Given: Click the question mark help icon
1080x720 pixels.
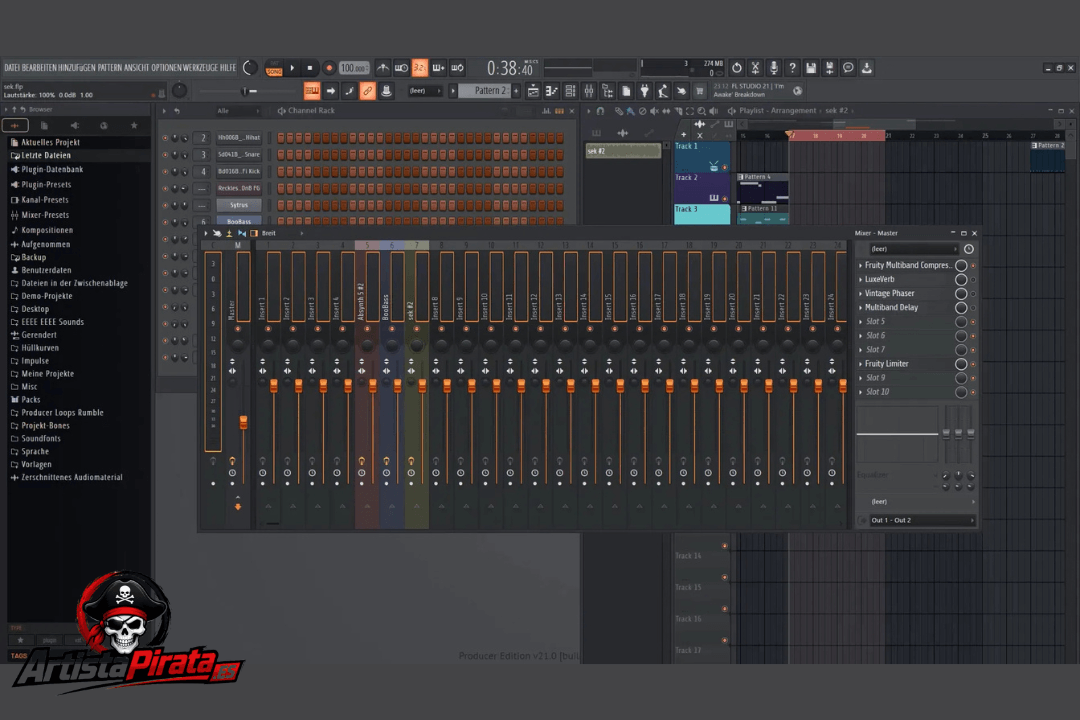Looking at the screenshot, I should click(792, 68).
